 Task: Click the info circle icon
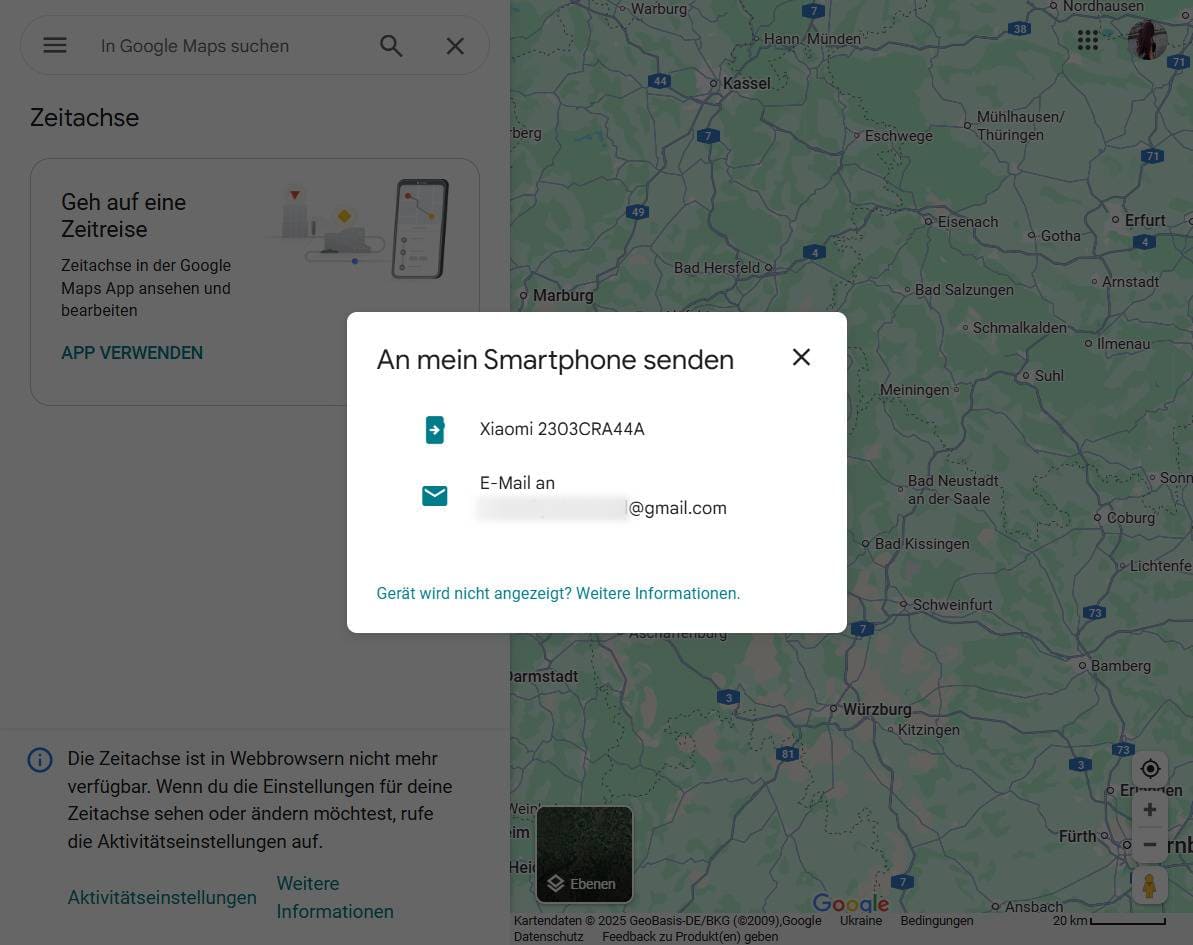click(x=40, y=759)
